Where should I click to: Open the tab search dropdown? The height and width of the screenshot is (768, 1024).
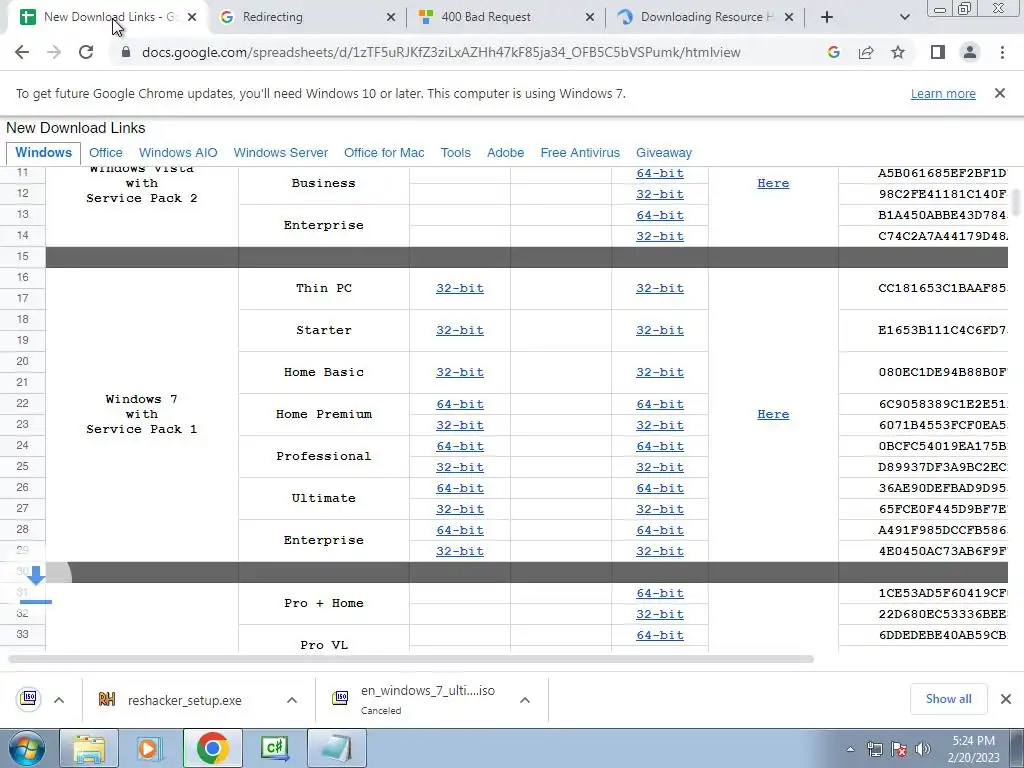pyautogui.click(x=904, y=17)
